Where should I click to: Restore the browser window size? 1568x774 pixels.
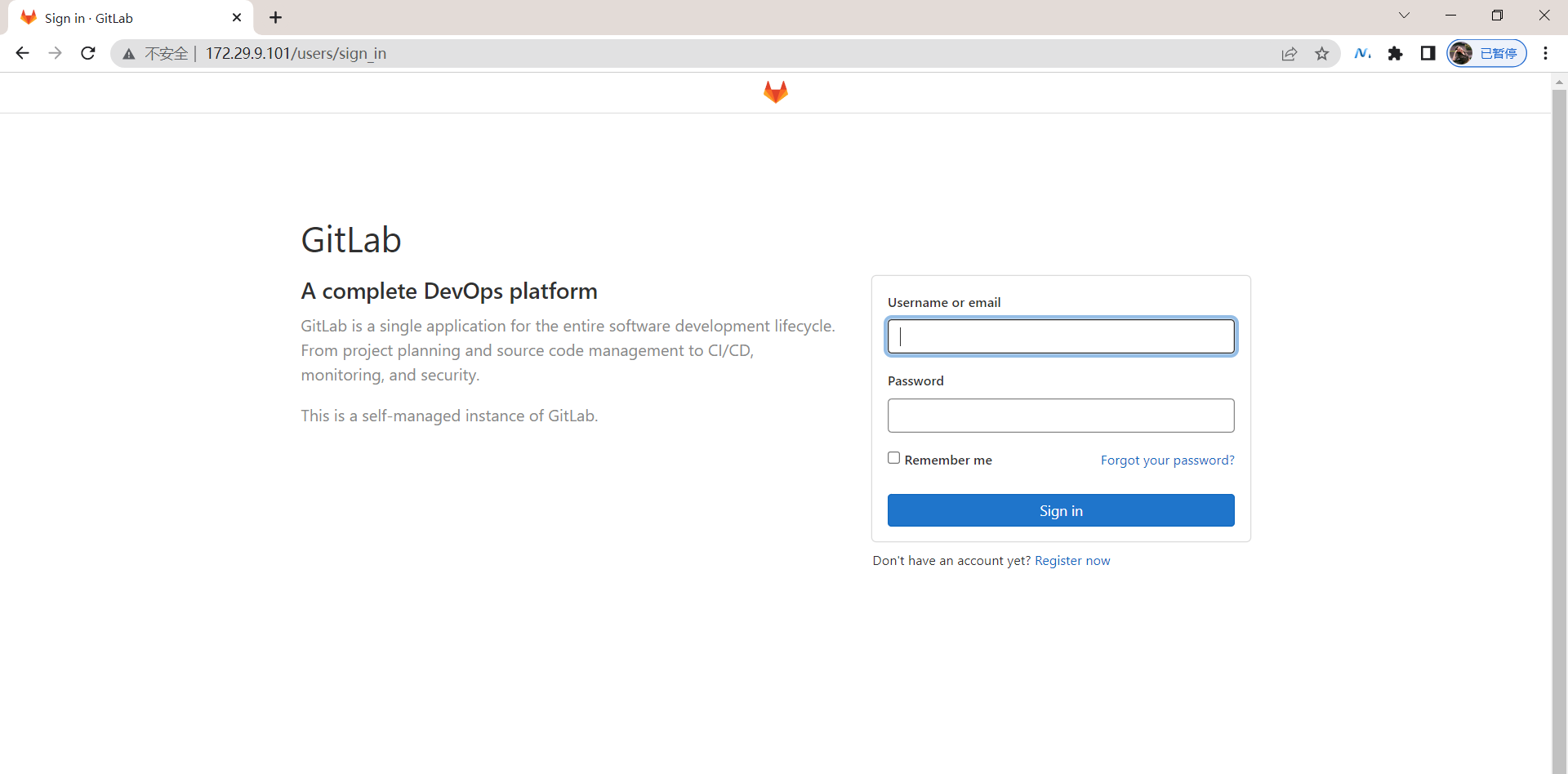(x=1497, y=16)
